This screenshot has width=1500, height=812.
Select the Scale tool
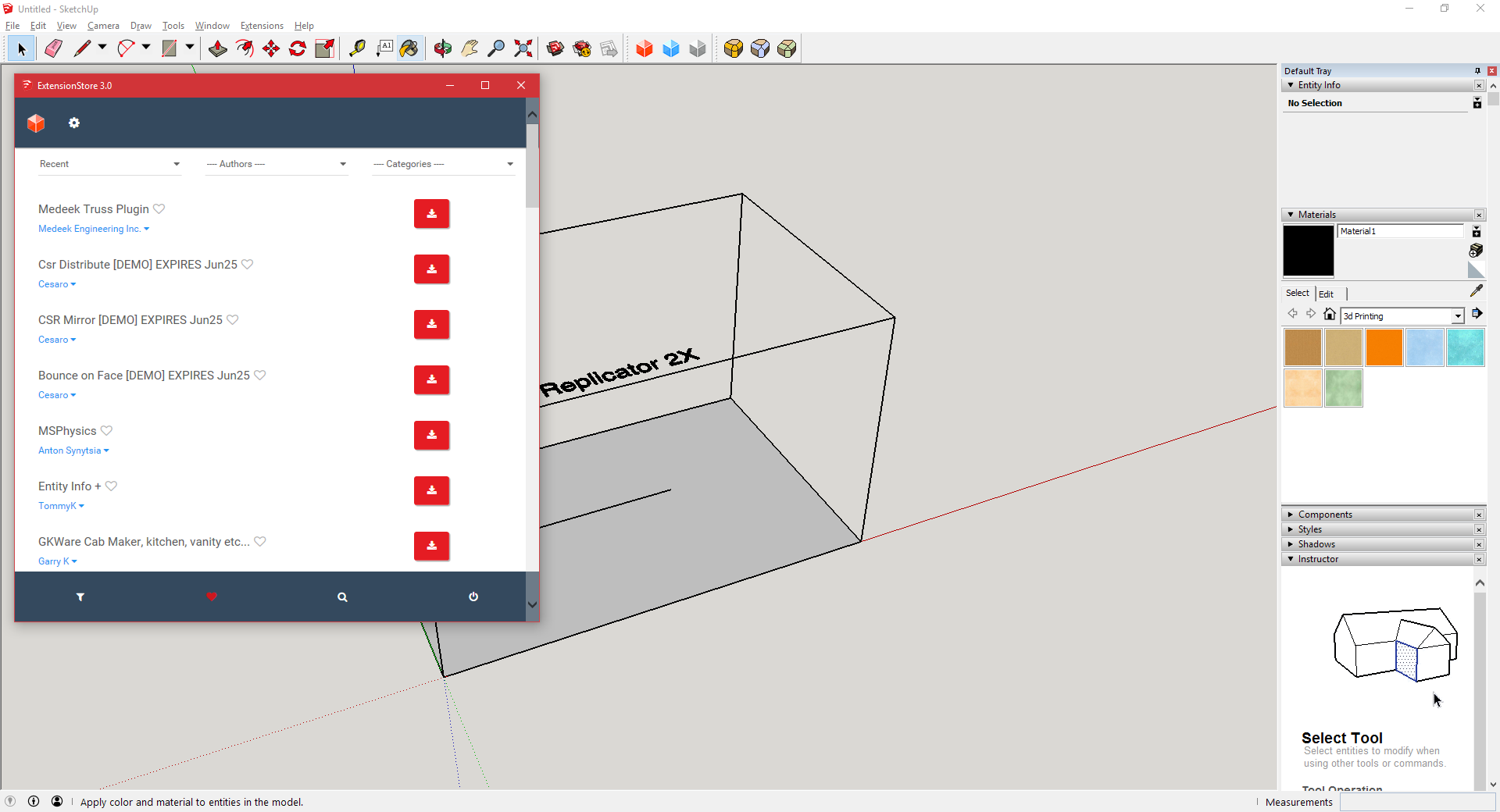[324, 49]
